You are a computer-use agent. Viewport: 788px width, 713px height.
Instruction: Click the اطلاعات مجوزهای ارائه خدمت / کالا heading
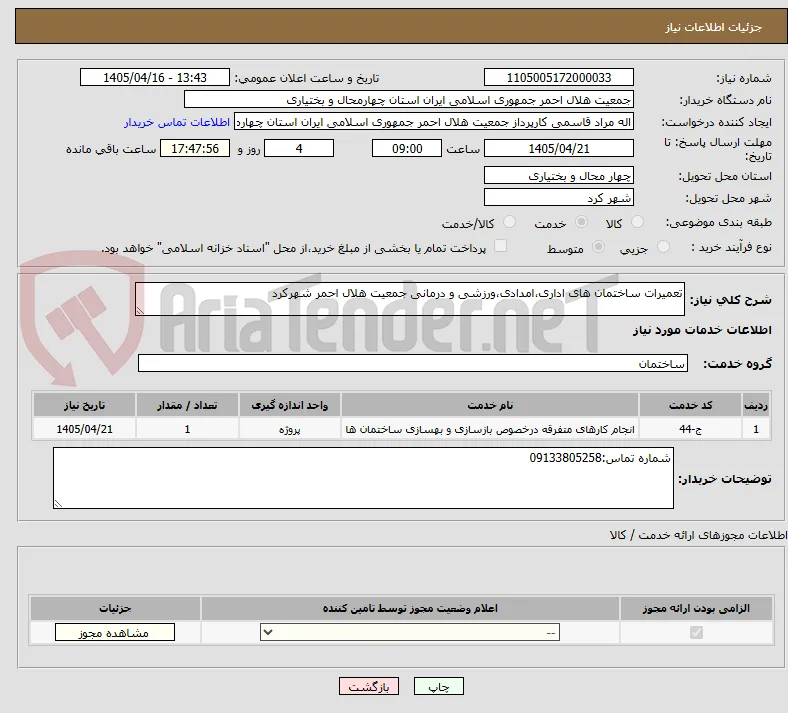click(699, 536)
